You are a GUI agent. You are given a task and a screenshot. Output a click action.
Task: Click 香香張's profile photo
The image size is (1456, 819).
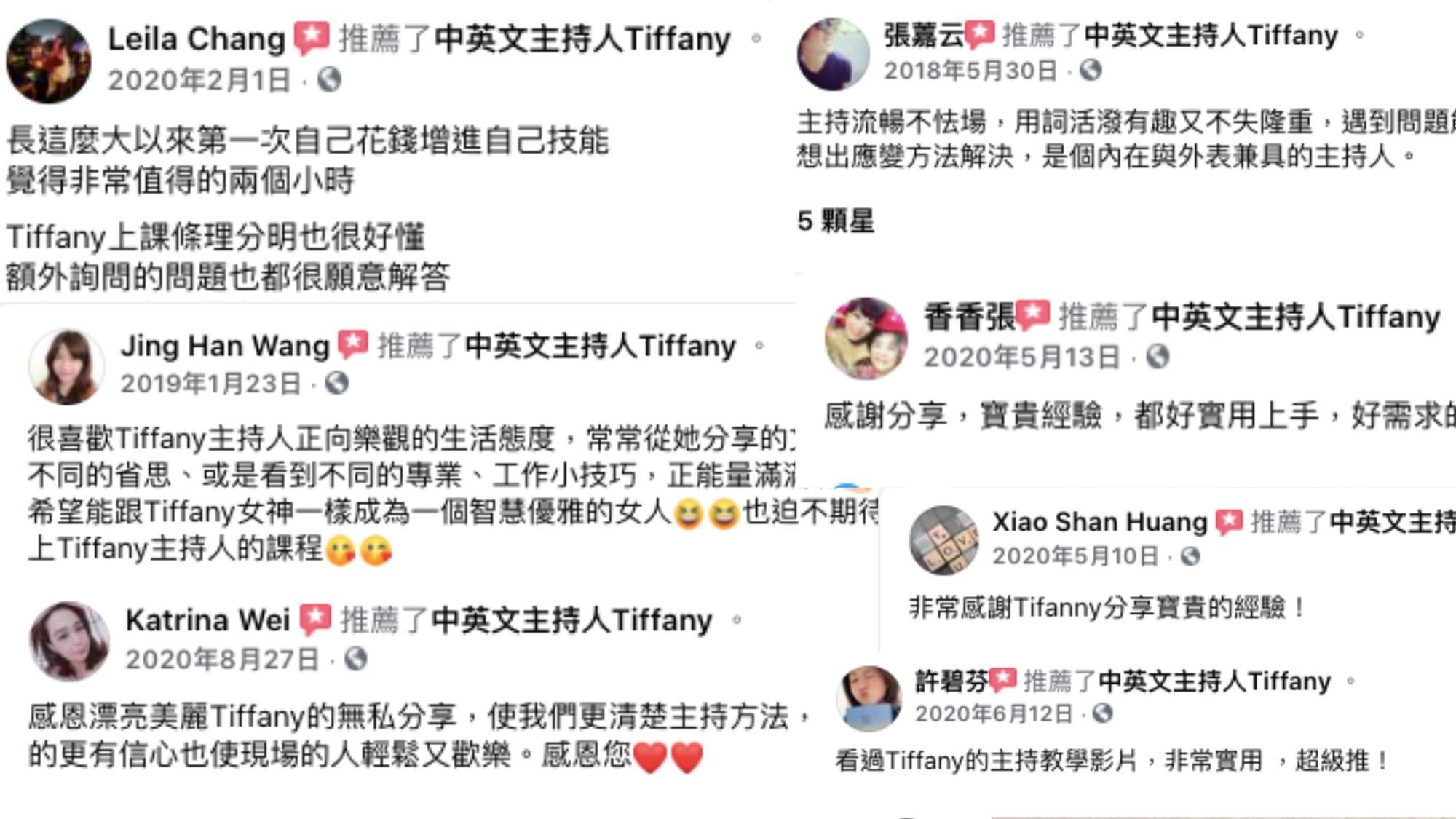[866, 339]
